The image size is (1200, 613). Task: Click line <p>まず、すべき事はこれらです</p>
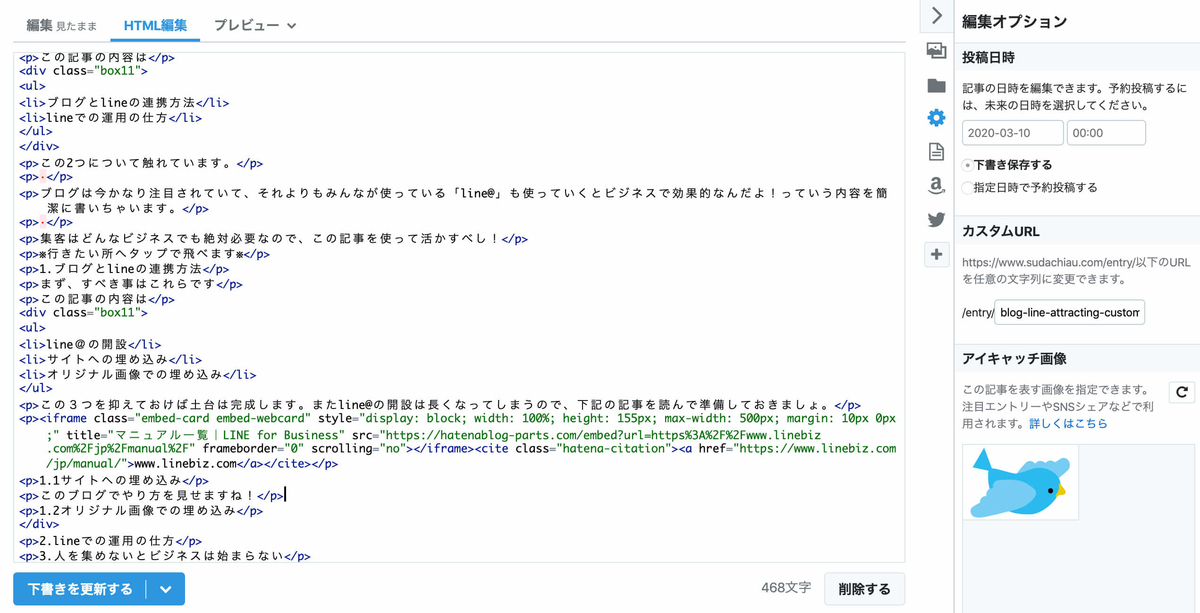(x=131, y=284)
